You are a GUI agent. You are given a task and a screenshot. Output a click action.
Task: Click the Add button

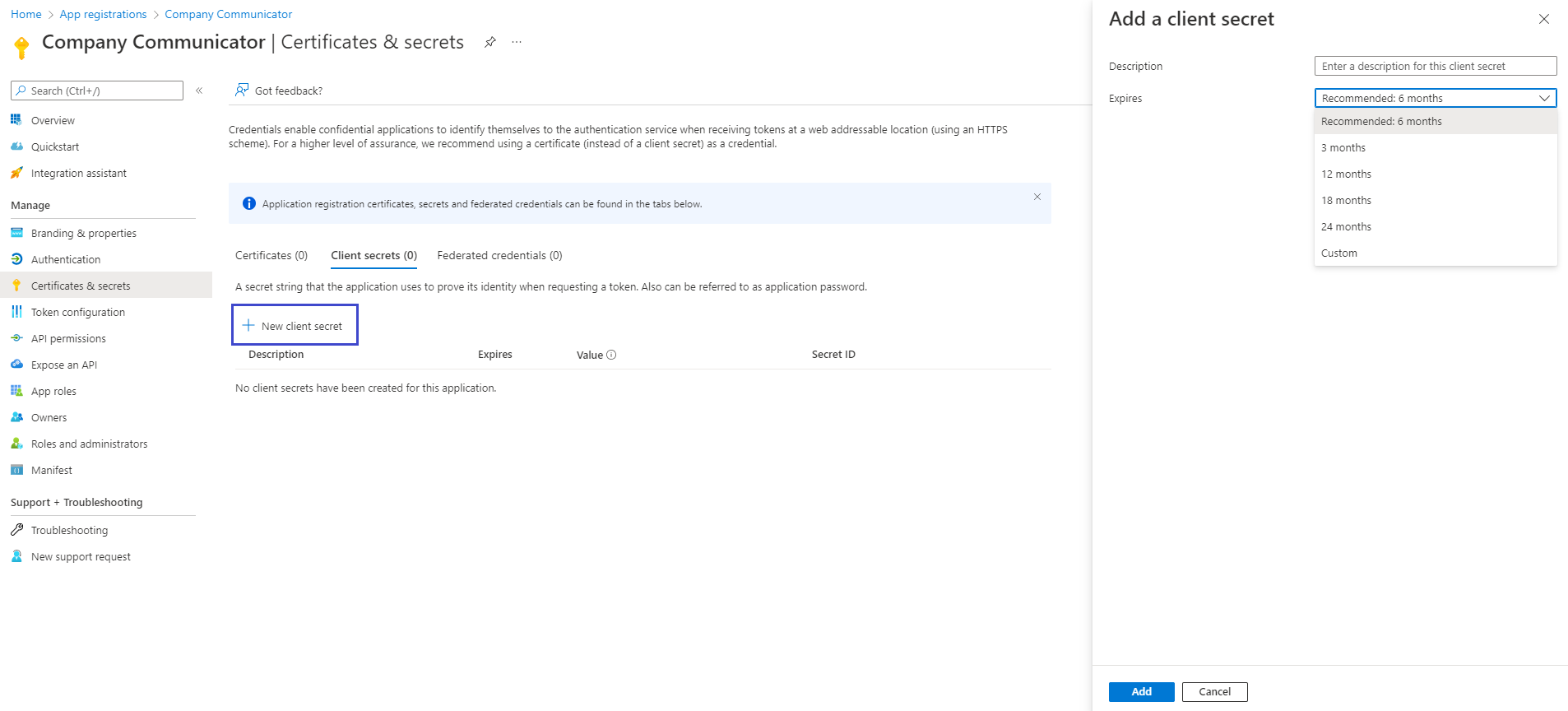point(1142,691)
